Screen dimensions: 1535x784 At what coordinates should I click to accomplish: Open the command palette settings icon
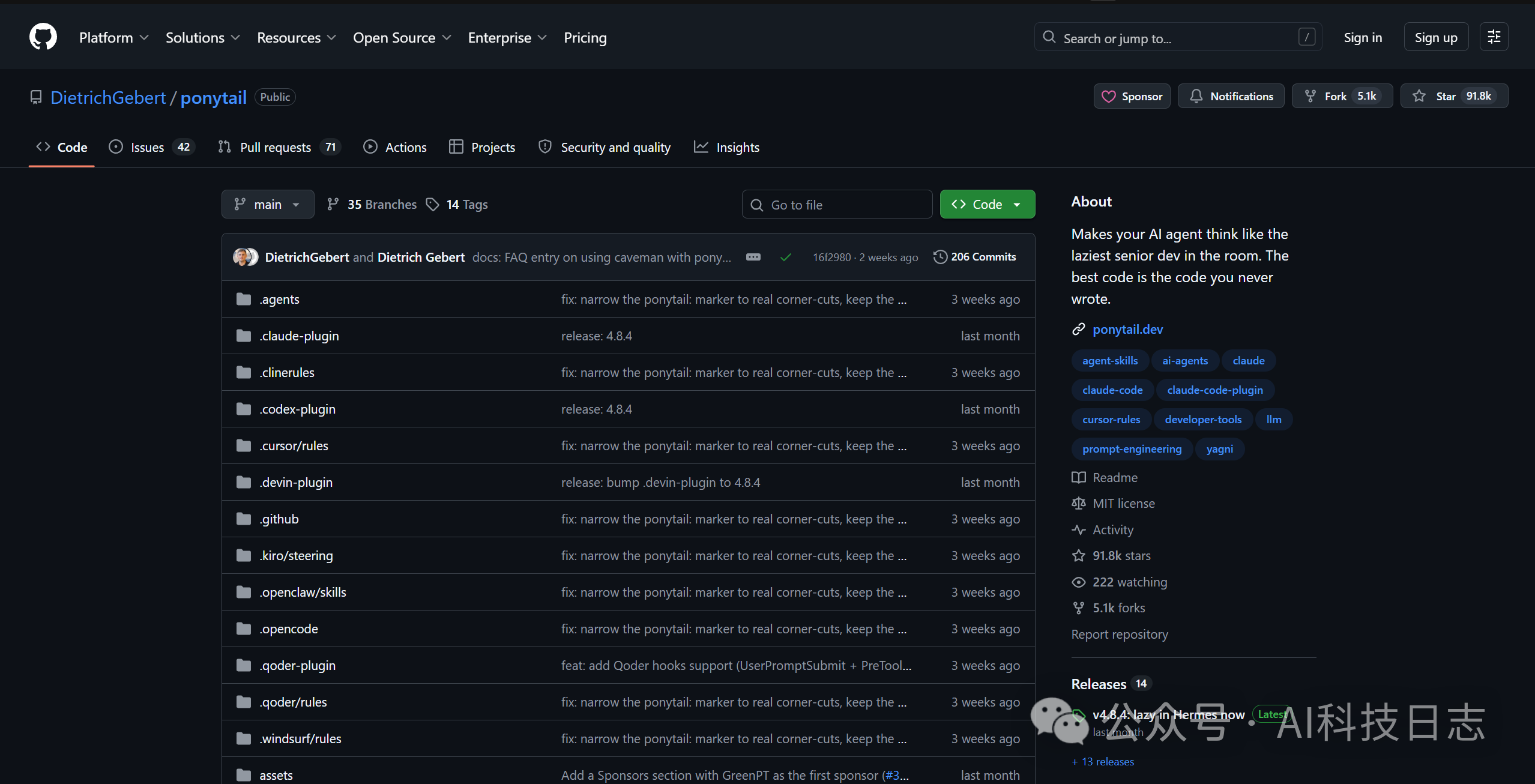[1494, 37]
